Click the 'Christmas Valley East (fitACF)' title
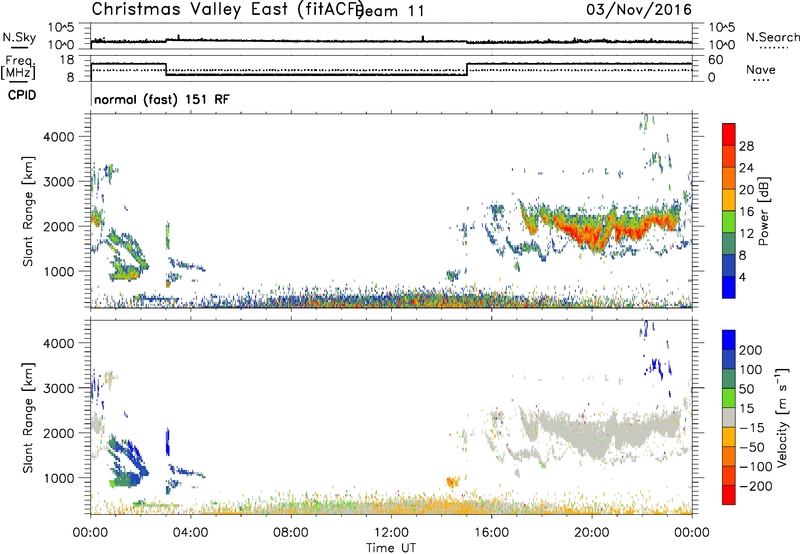 [228, 9]
